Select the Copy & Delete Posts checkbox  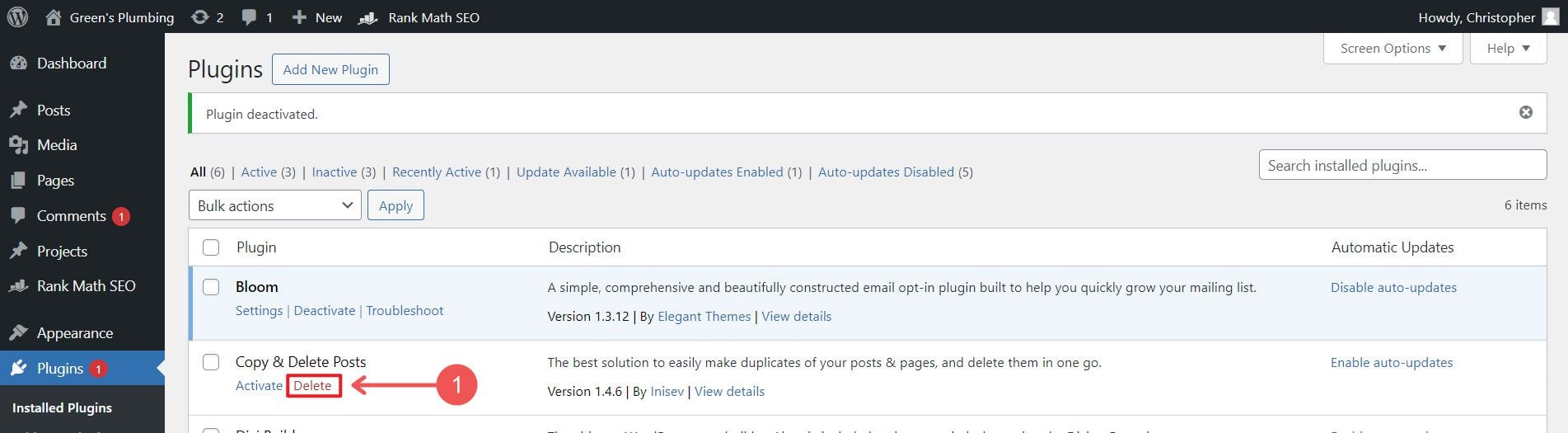211,362
